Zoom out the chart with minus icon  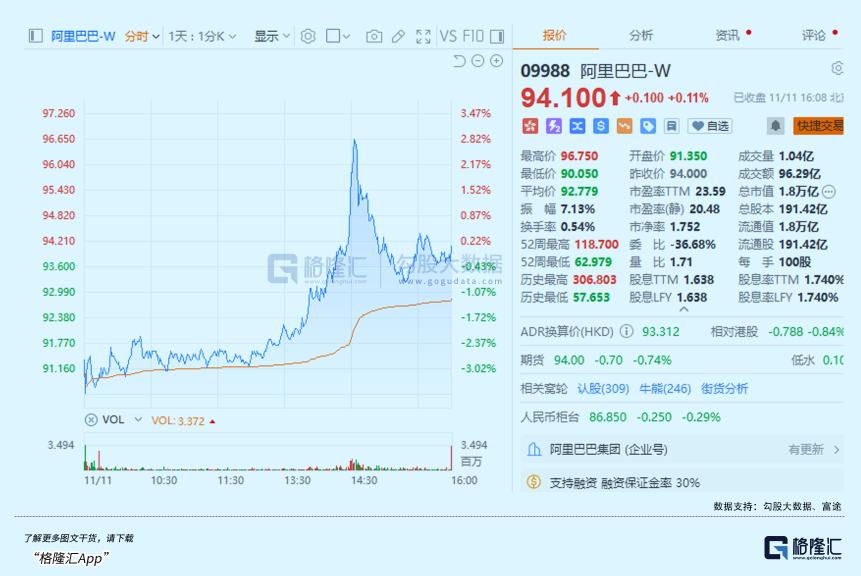coord(478,61)
